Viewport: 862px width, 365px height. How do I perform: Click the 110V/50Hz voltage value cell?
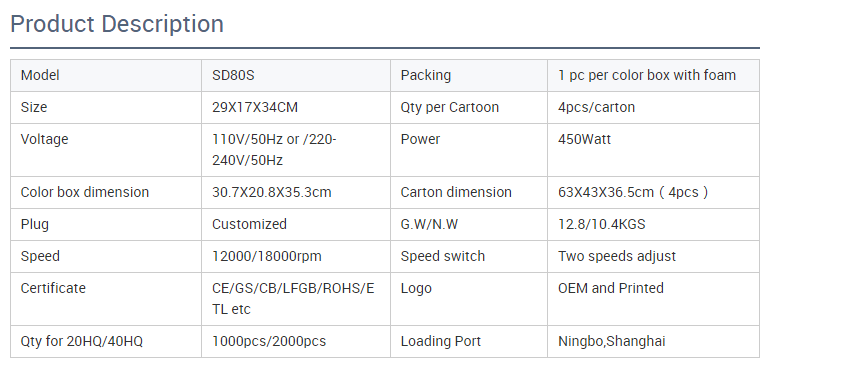296,150
